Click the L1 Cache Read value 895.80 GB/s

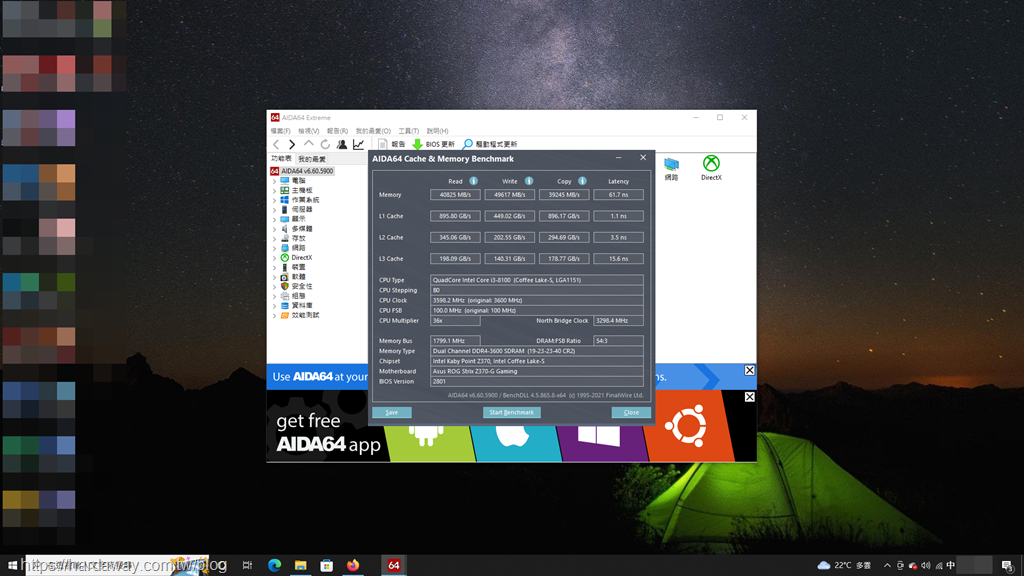pos(455,216)
